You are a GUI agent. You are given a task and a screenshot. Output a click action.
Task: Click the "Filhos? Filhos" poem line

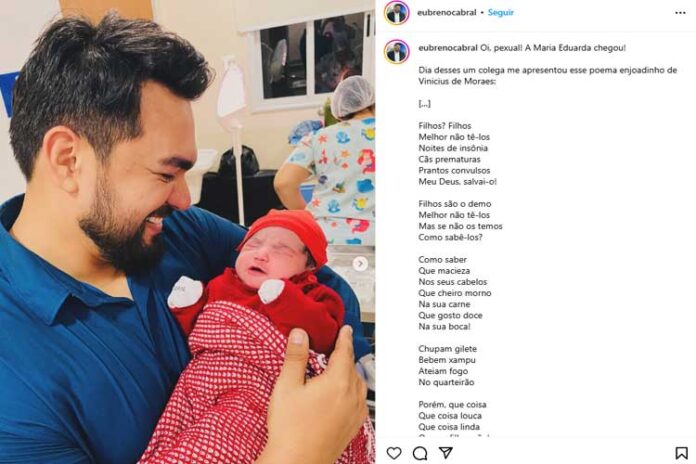pos(445,126)
